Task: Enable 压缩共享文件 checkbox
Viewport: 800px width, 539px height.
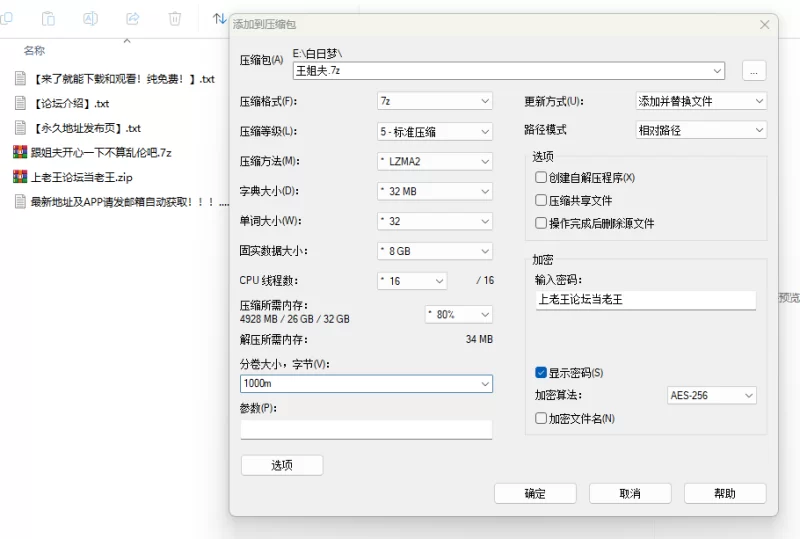Action: coord(541,200)
